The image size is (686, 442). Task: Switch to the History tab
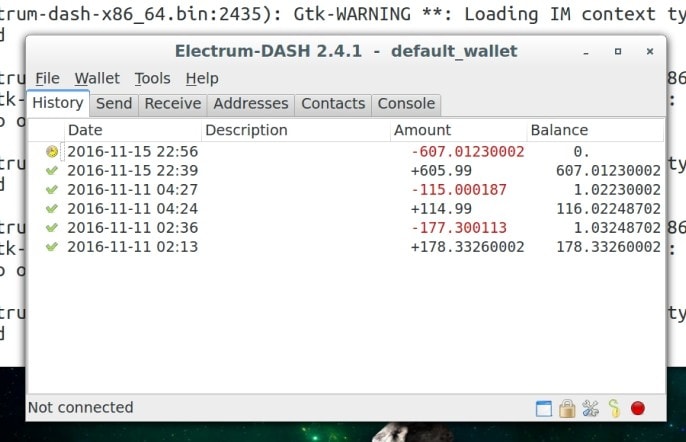pyautogui.click(x=58, y=103)
